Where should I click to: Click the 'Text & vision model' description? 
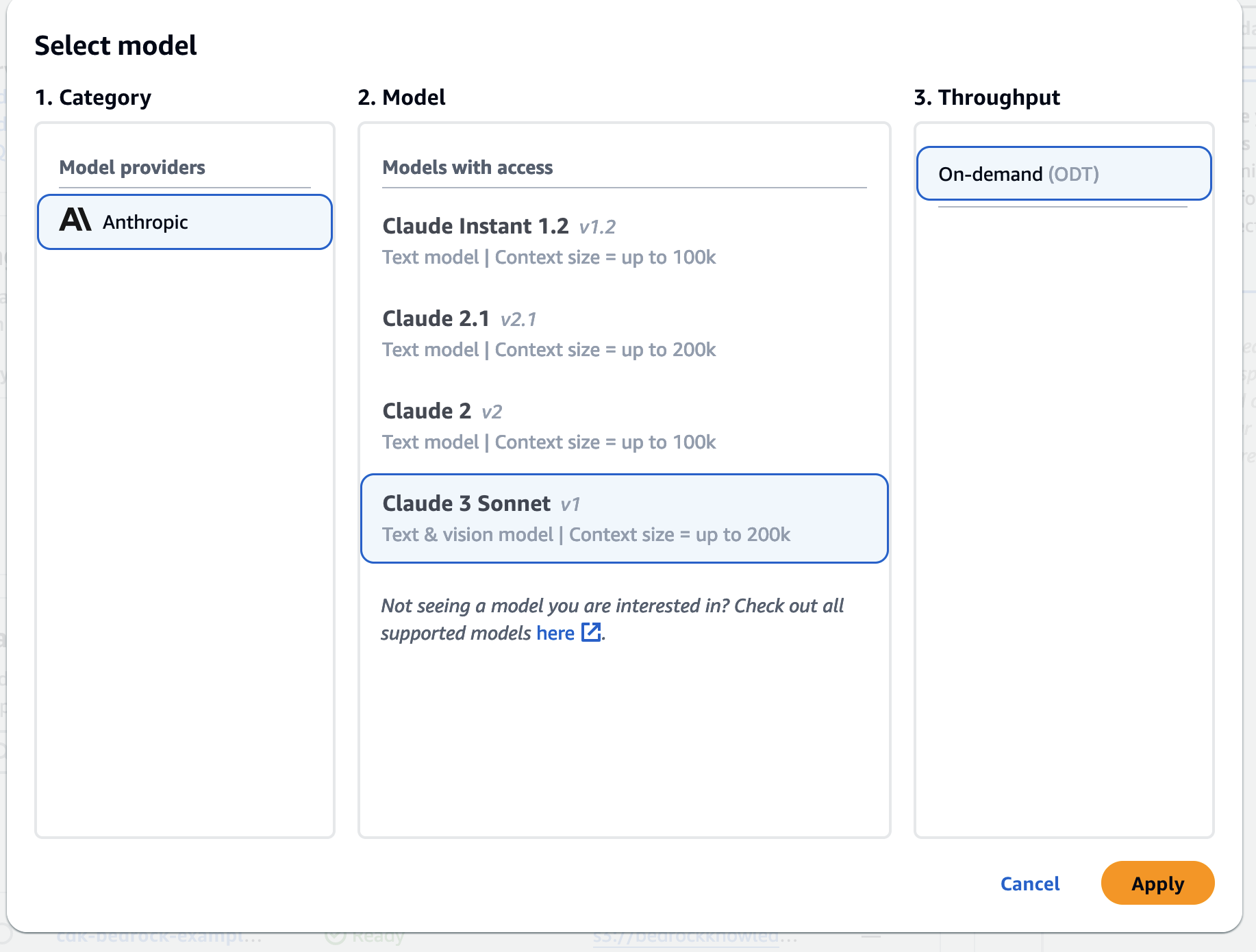(x=468, y=534)
